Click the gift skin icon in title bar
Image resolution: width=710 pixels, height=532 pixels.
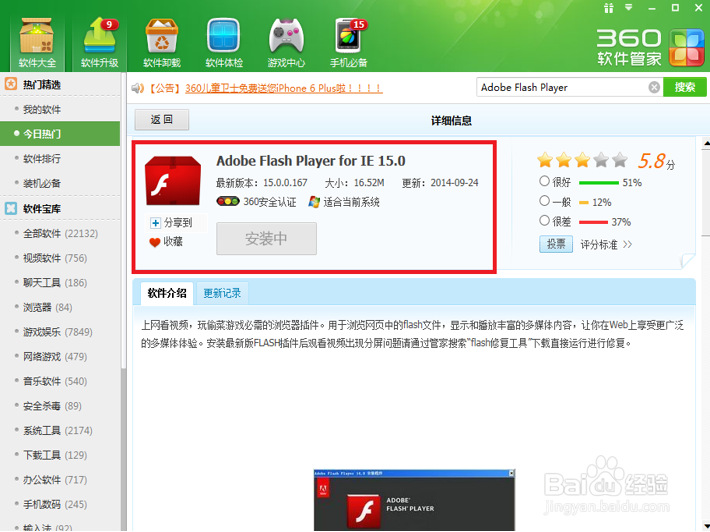[608, 8]
